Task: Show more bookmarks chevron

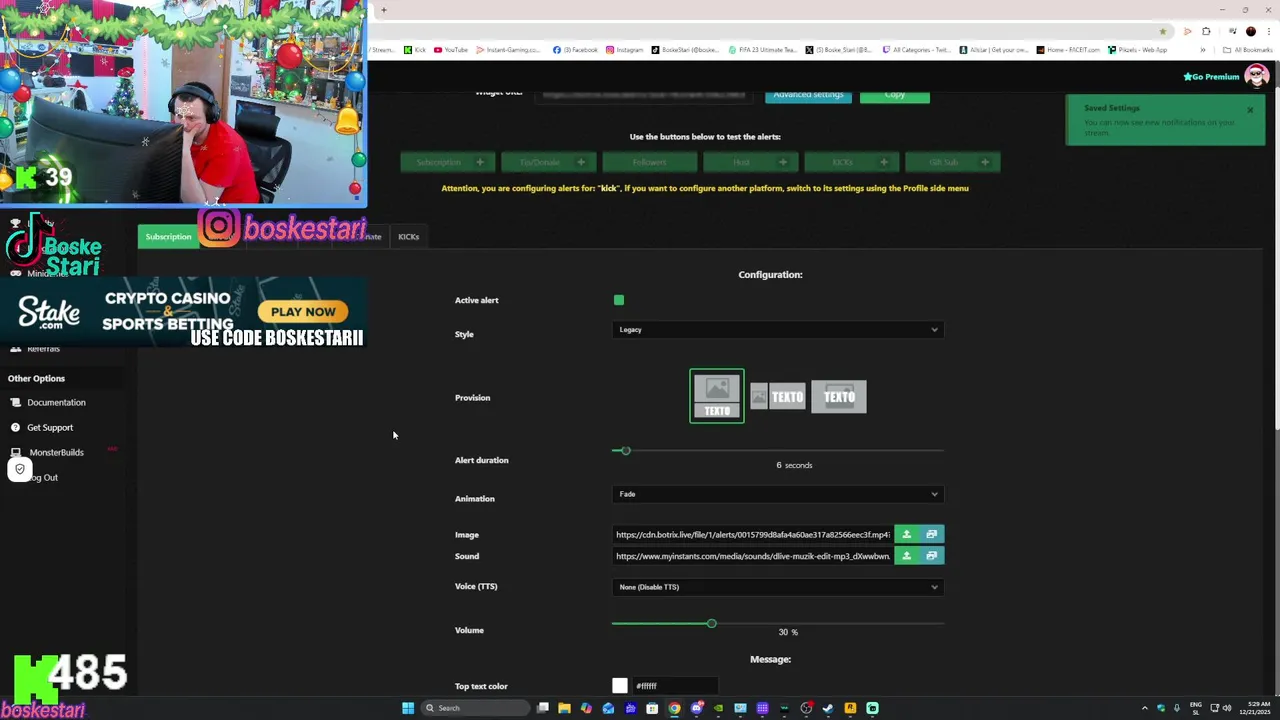Action: tap(1201, 49)
